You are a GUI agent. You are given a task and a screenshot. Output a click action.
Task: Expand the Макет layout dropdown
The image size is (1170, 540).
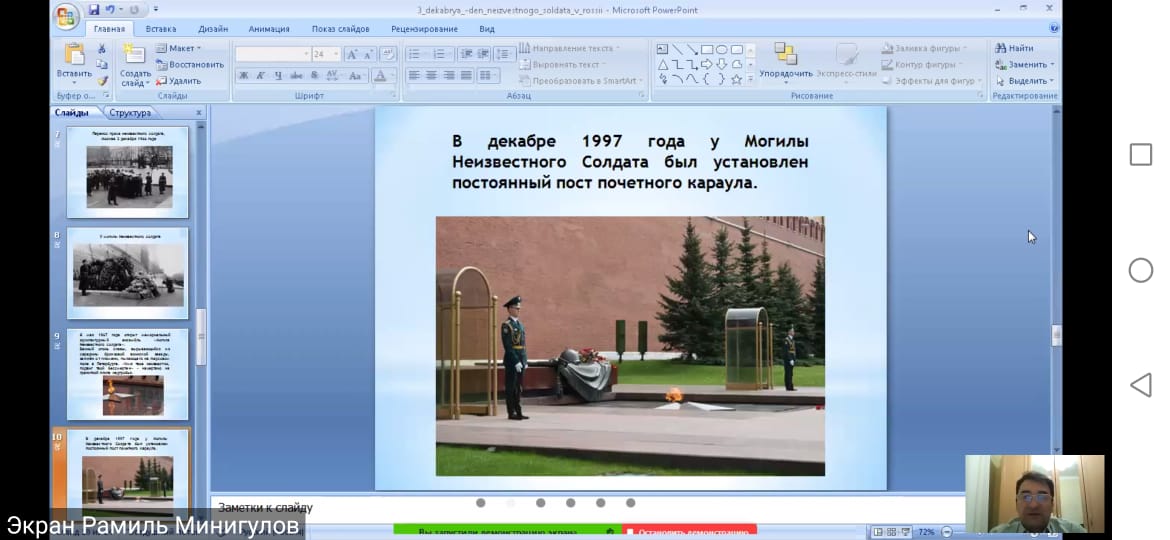click(x=180, y=48)
